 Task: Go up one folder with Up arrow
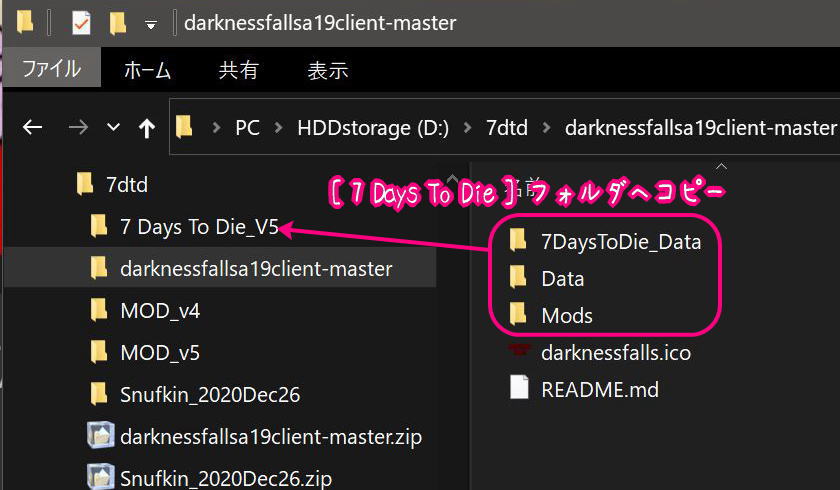(x=147, y=127)
